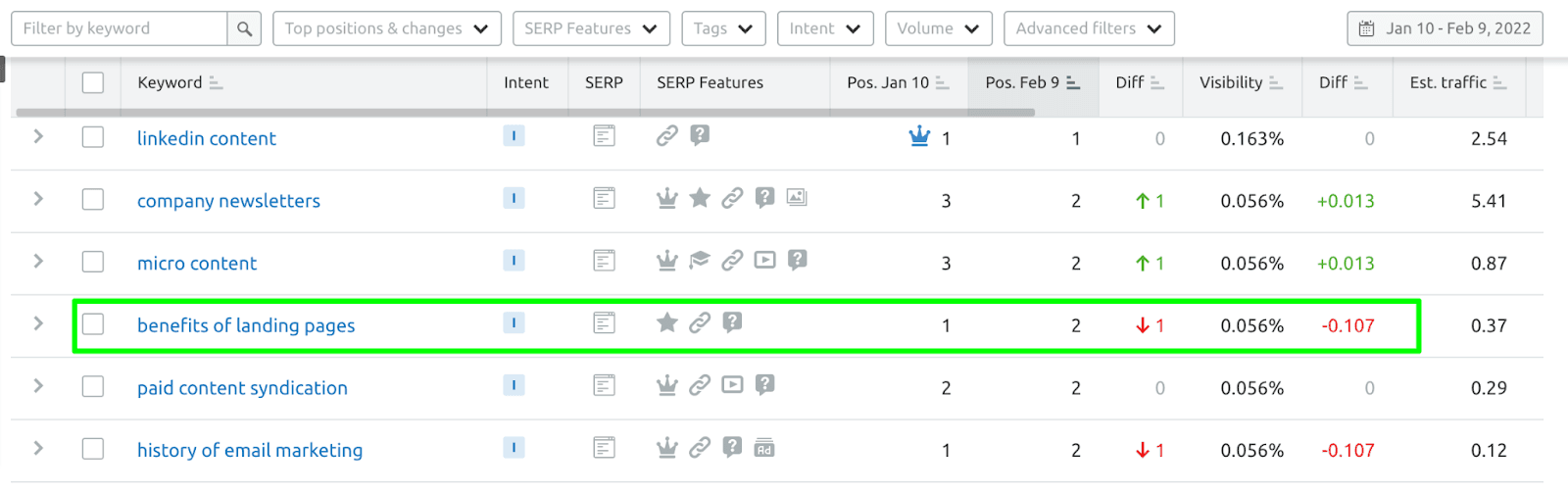Open the Top positions & changes dropdown
The image size is (1568, 492).
tap(387, 28)
